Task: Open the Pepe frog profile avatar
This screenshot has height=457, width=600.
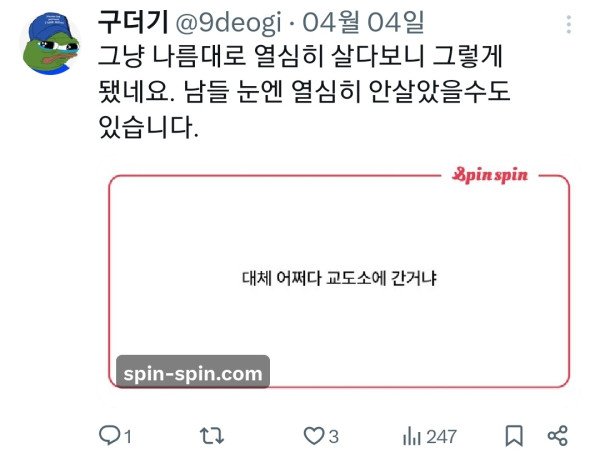Action: pyautogui.click(x=51, y=43)
